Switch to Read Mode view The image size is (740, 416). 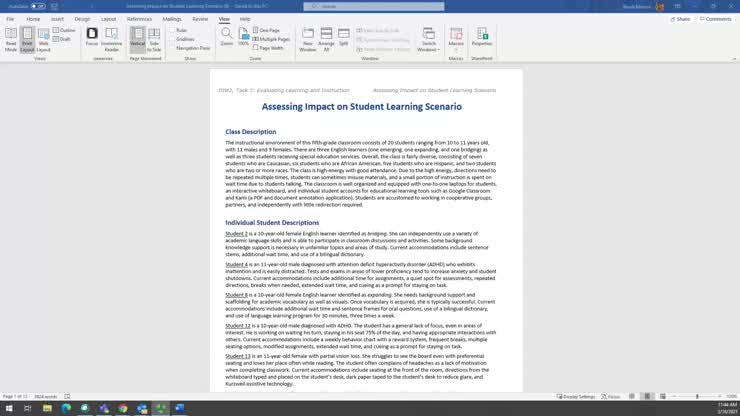click(x=11, y=39)
